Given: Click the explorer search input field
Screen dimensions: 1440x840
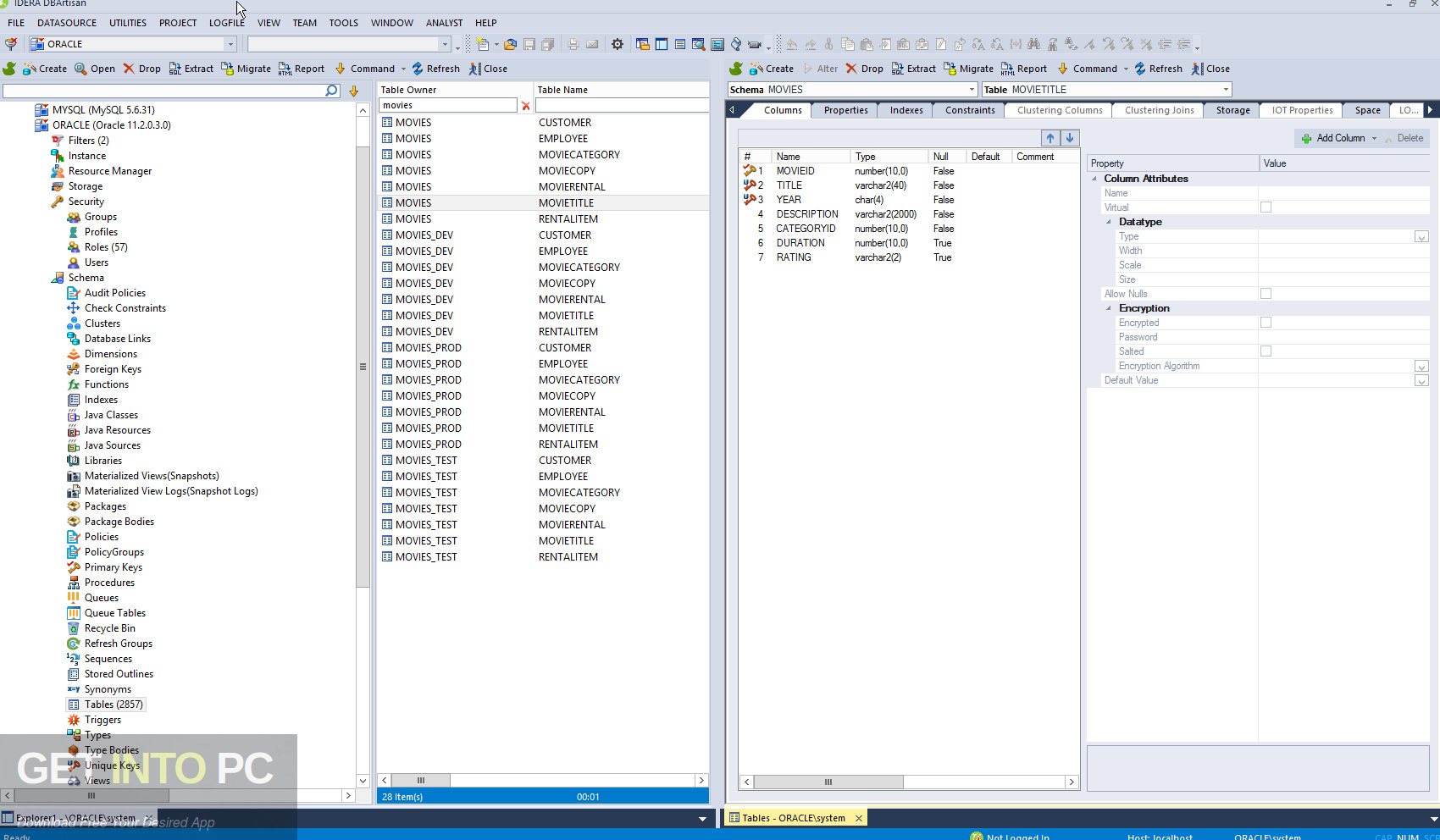Looking at the screenshot, I should 163,91.
